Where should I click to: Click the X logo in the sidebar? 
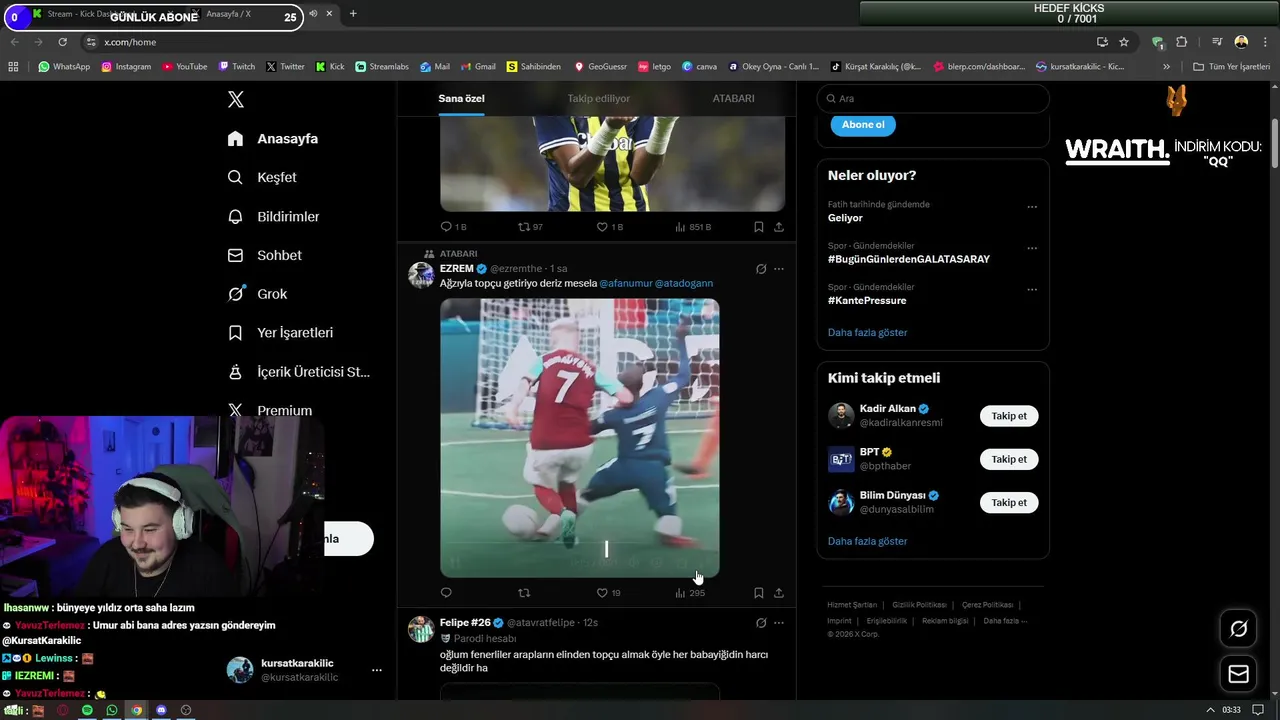tap(236, 99)
